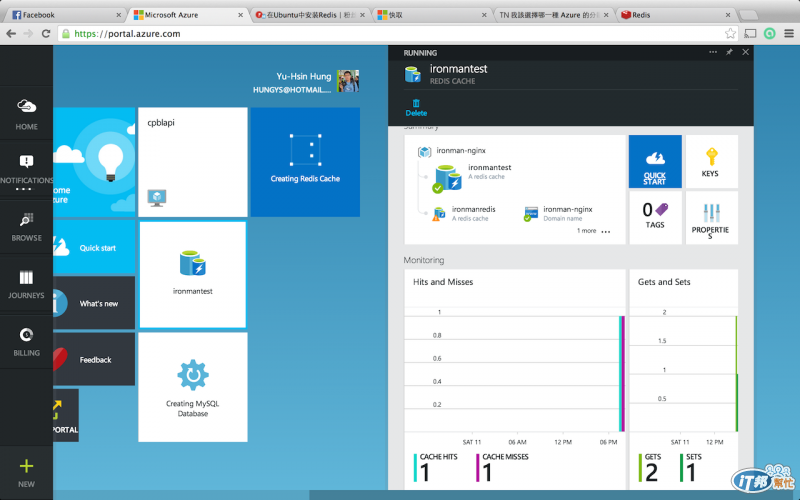800x500 pixels.
Task: Click the browser reload button
Action: tap(46, 34)
